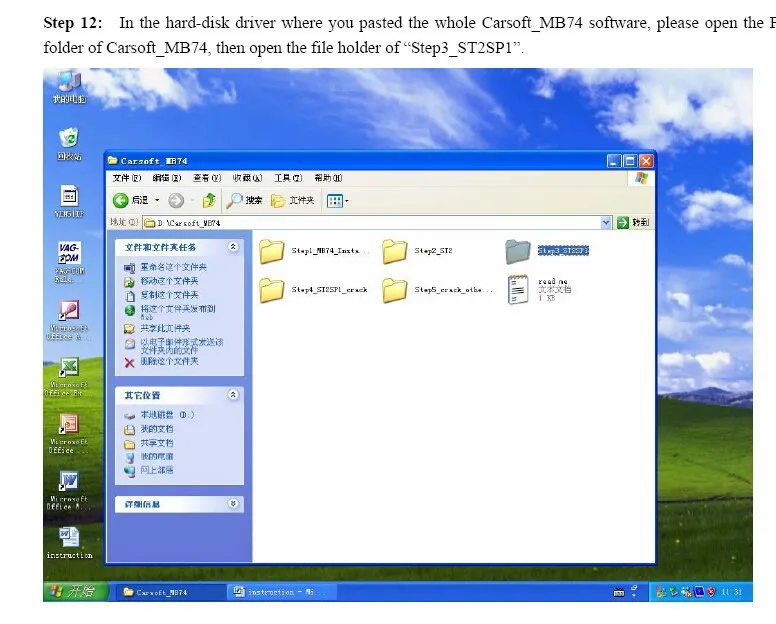Viewport: 776px width, 624px height.
Task: Open the Help menu
Action: click(328, 178)
